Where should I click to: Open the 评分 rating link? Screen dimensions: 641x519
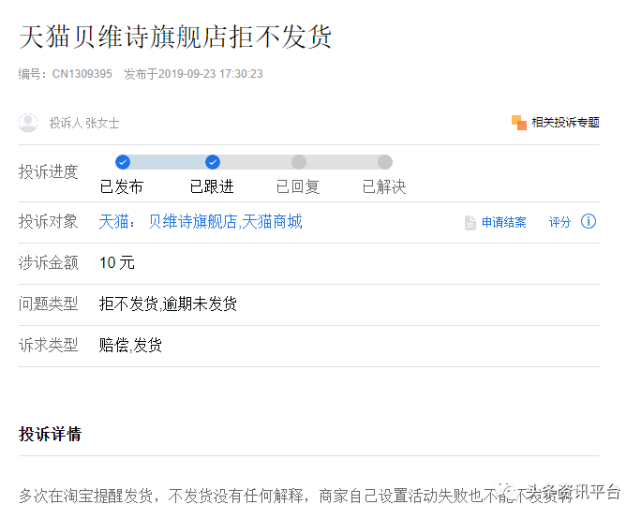(559, 222)
